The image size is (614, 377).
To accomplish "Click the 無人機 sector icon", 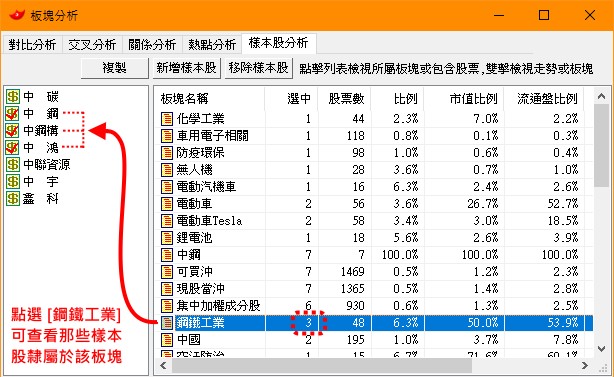I will [x=167, y=170].
